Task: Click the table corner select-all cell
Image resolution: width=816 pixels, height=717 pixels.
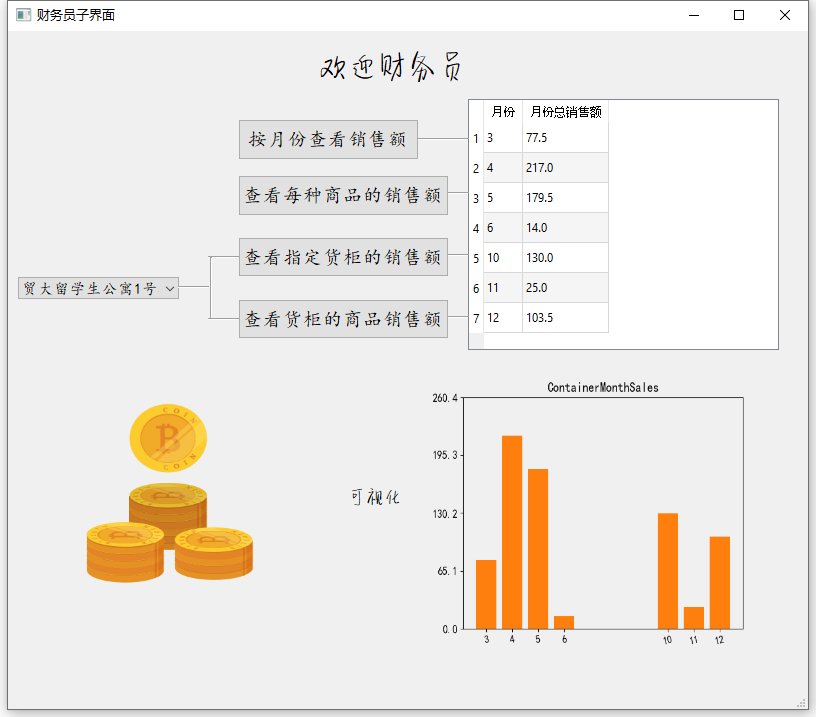Action: point(476,112)
